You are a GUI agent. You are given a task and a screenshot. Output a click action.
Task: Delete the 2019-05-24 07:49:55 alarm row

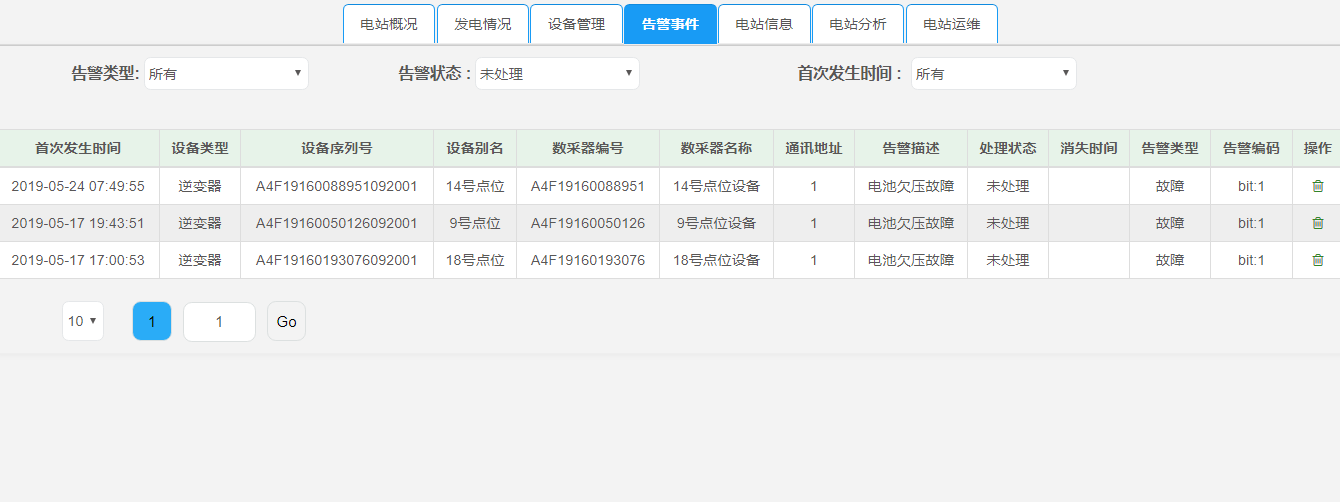[x=1317, y=186]
